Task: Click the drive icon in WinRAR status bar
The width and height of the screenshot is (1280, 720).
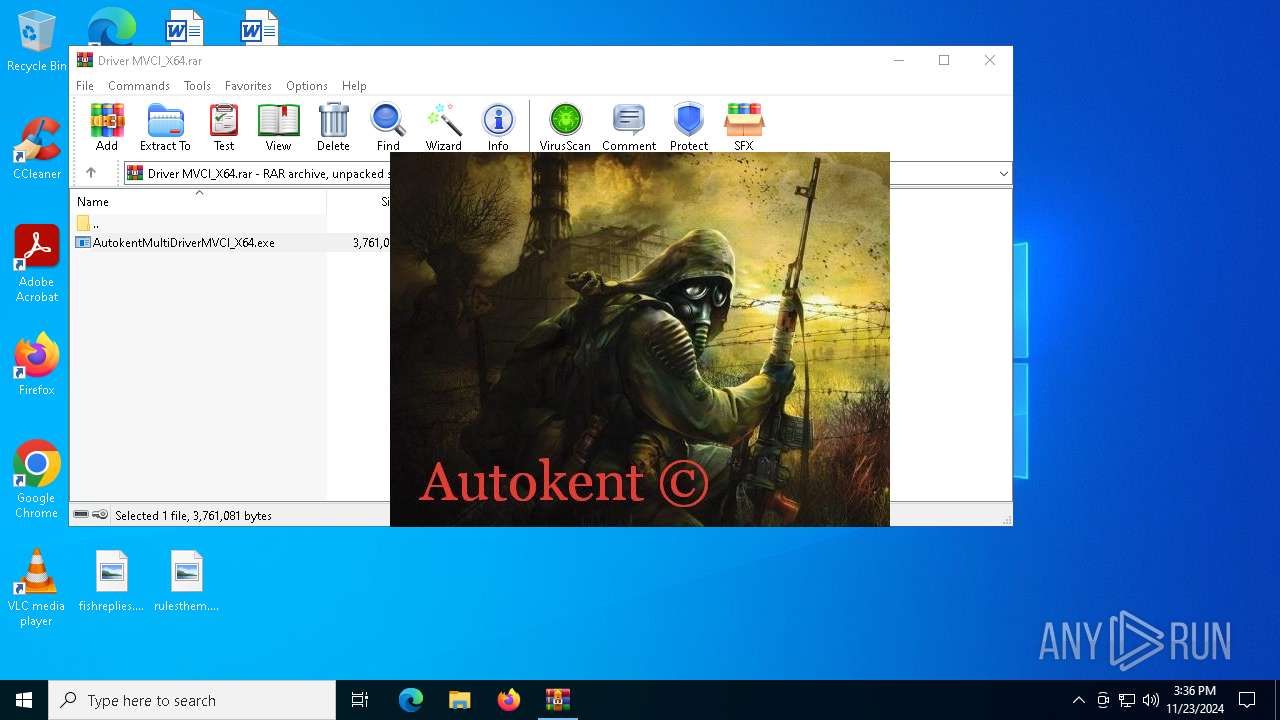Action: [81, 515]
